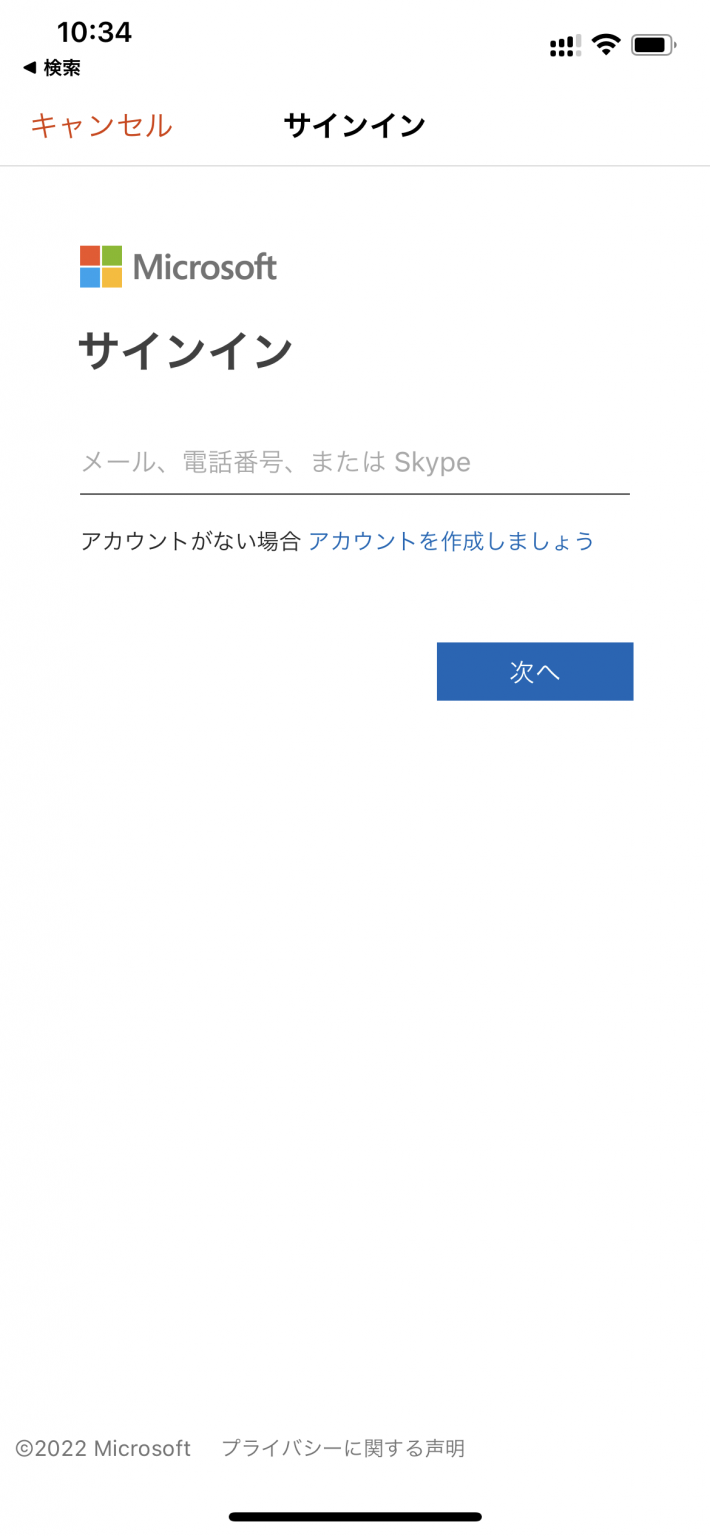This screenshot has width=710, height=1536.
Task: Click the Microsoft four-square logo
Action: click(x=101, y=267)
